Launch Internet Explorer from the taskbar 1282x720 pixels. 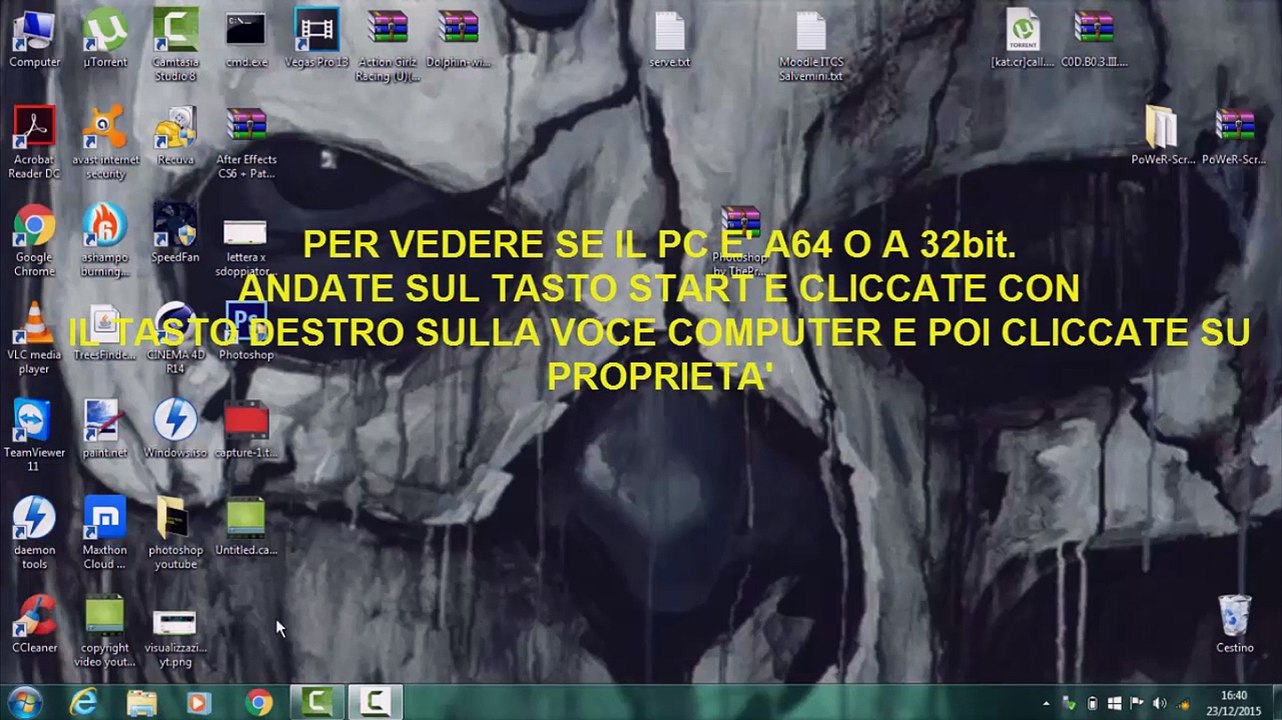tap(84, 702)
